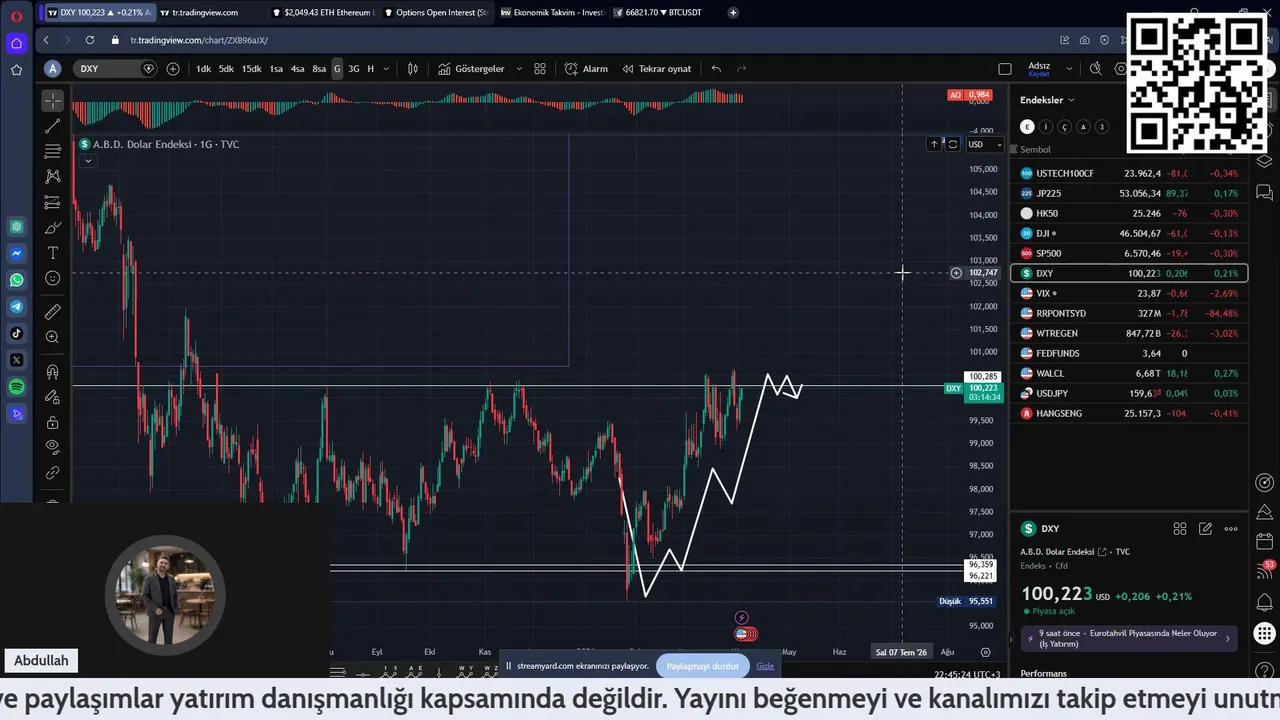
Task: Open the news feed icon with 53 badge
Action: pyautogui.click(x=1265, y=571)
